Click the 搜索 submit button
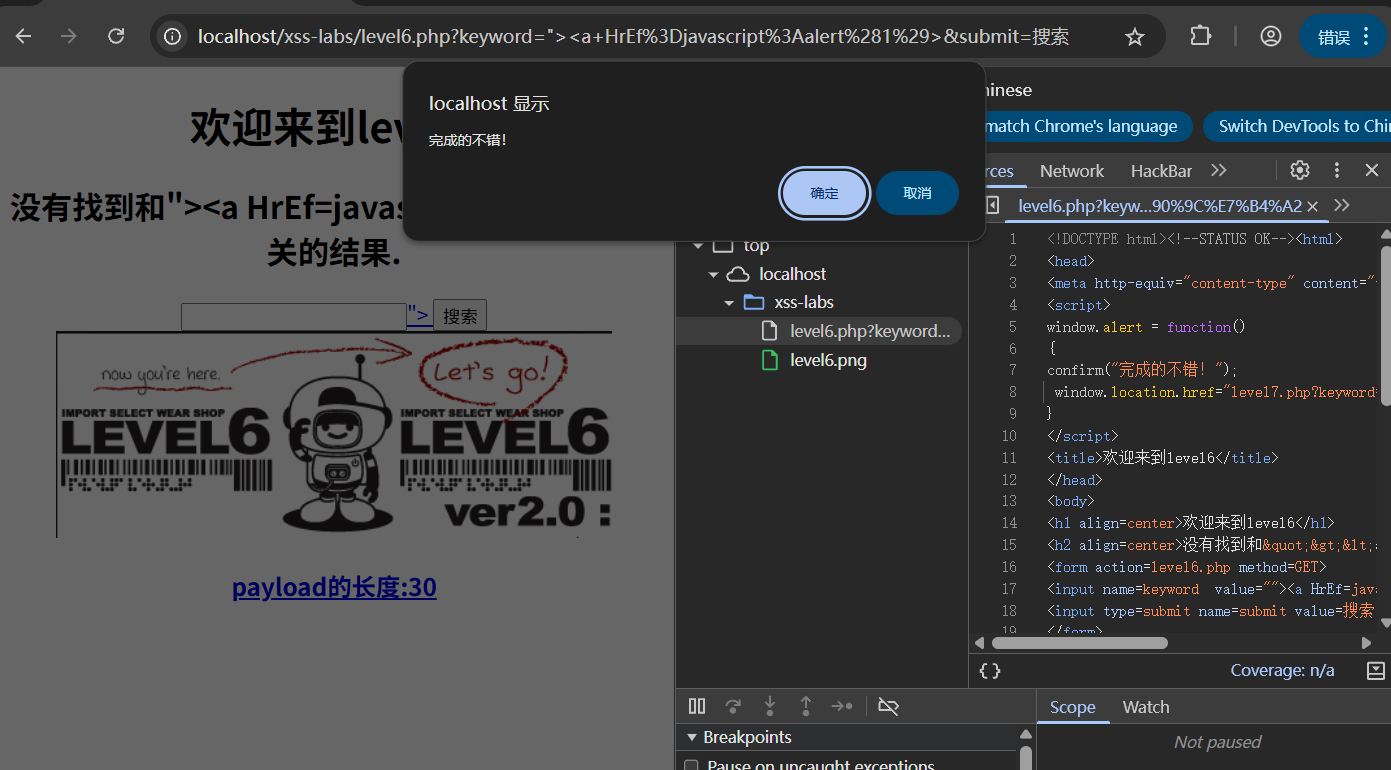 pos(460,316)
